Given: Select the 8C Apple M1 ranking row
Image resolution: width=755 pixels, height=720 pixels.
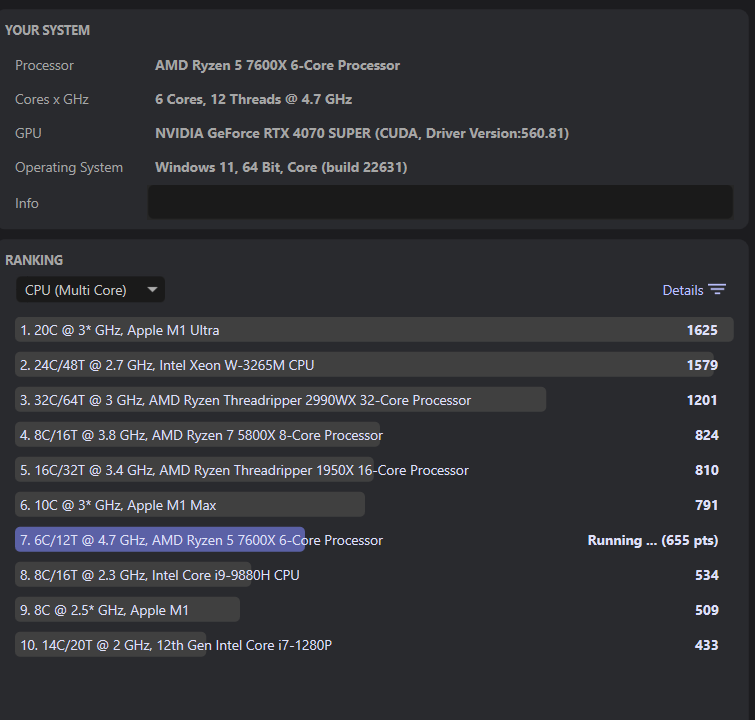Looking at the screenshot, I should tap(374, 610).
